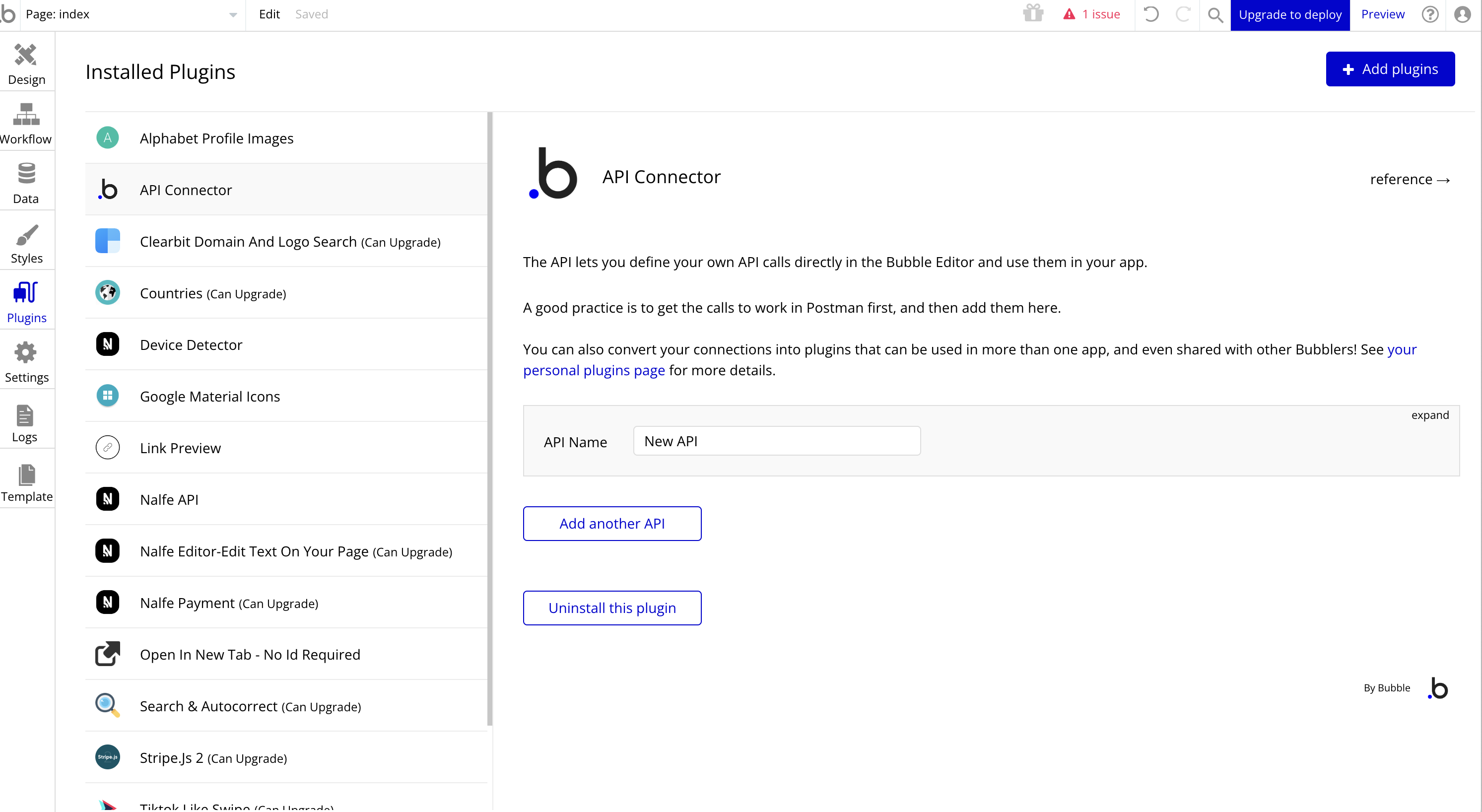Open the gift box icon
Image resolution: width=1482 pixels, height=812 pixels.
1033,13
